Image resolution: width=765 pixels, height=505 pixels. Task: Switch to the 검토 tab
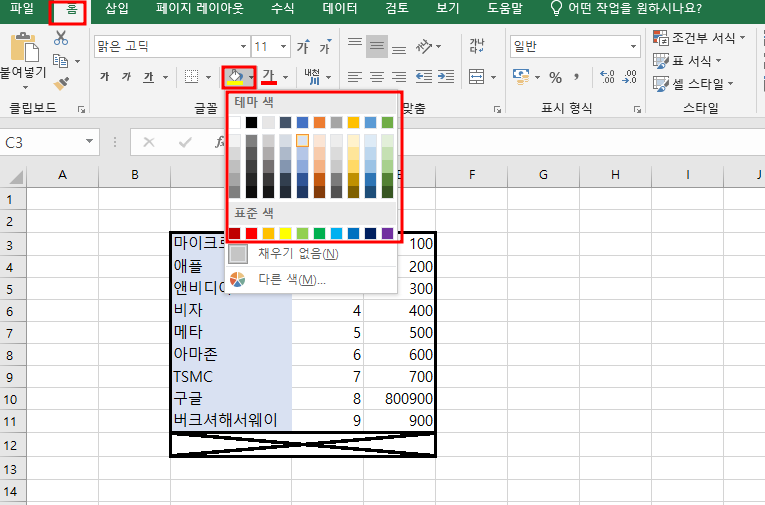(397, 8)
